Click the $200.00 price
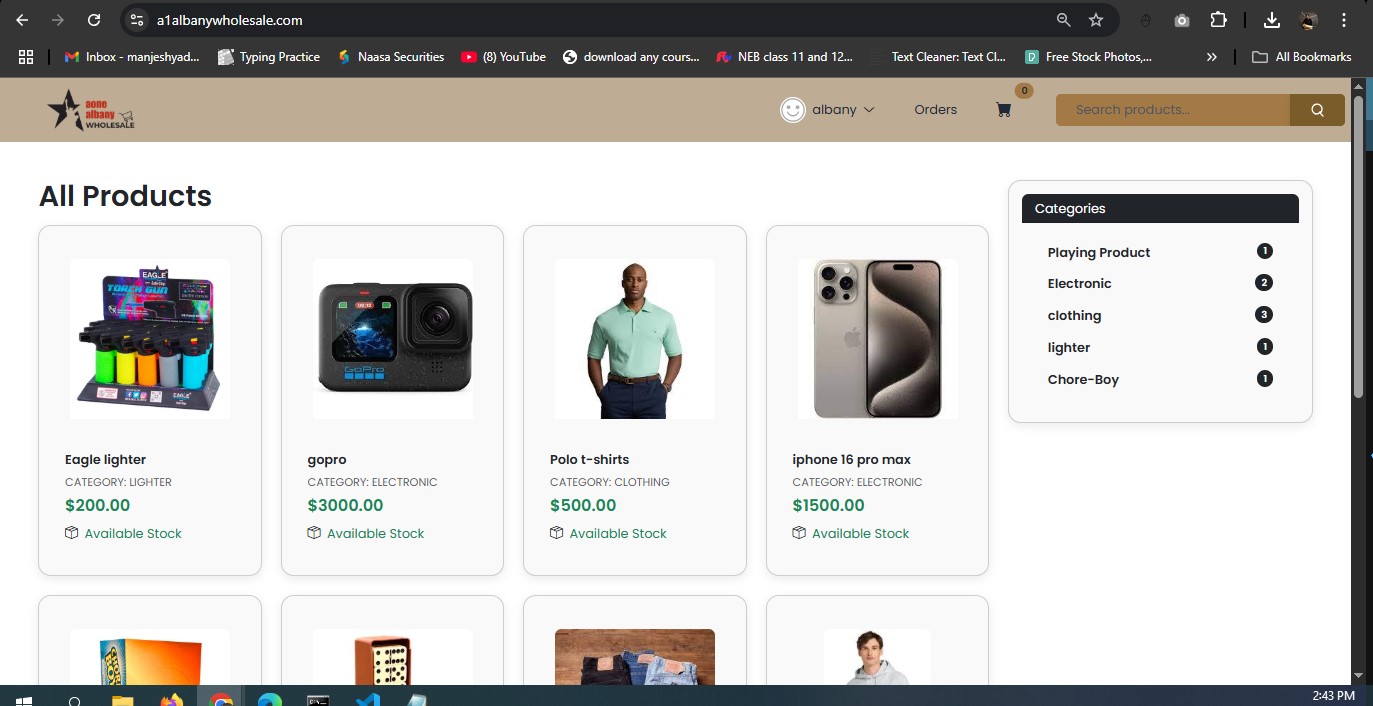This screenshot has height=706, width=1373. coord(97,506)
